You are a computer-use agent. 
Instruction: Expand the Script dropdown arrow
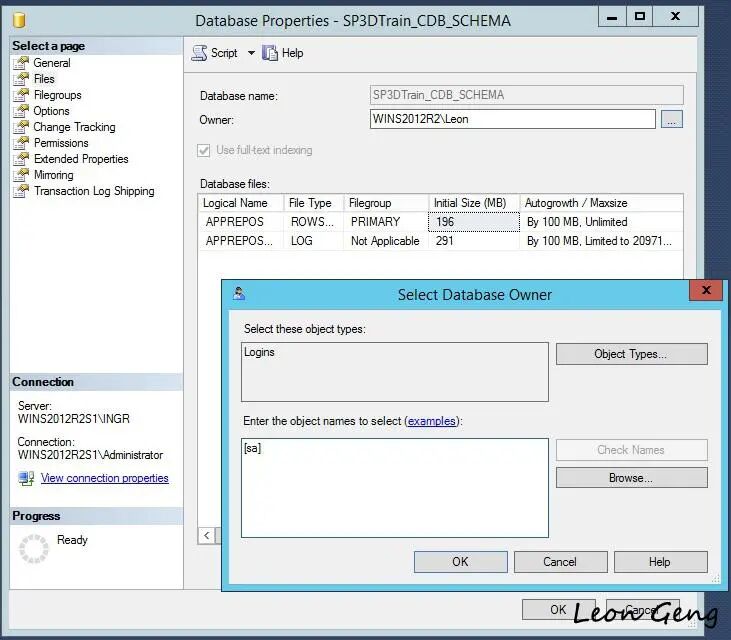pyautogui.click(x=251, y=53)
